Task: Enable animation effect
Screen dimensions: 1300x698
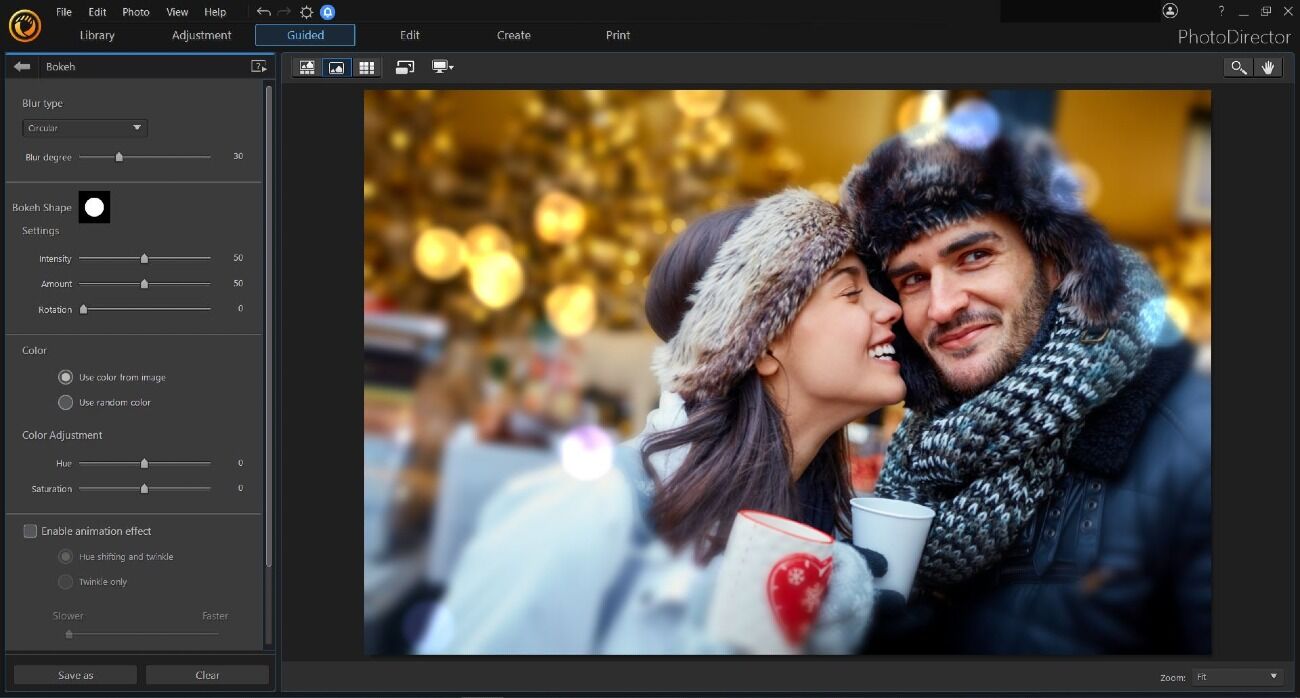Action: tap(30, 531)
